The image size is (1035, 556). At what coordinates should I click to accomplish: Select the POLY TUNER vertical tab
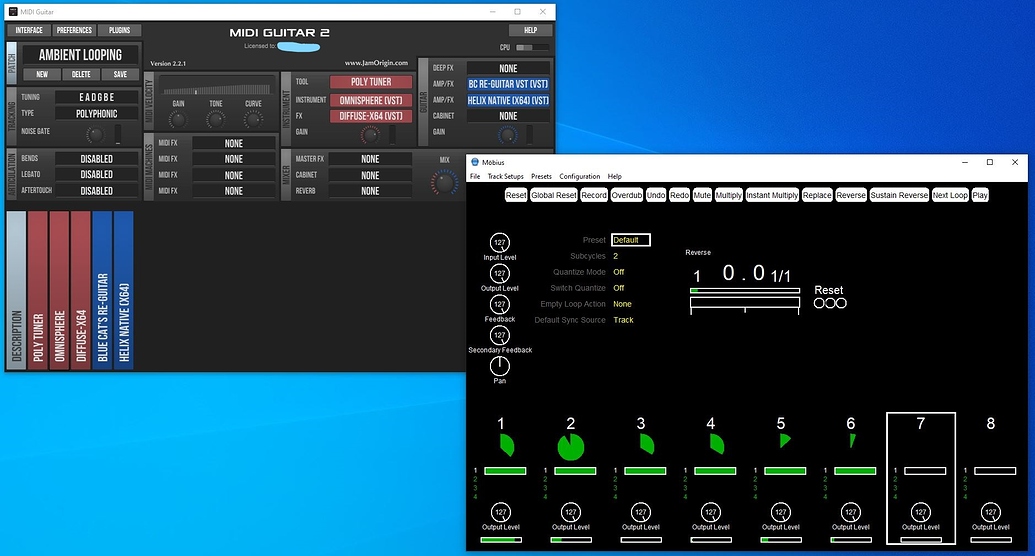(x=38, y=291)
